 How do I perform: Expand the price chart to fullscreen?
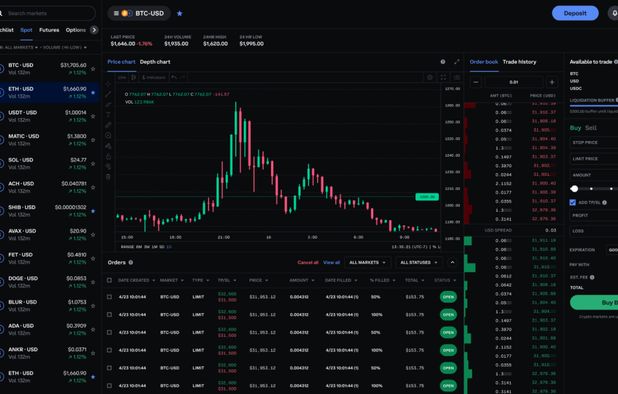pyautogui.click(x=456, y=62)
